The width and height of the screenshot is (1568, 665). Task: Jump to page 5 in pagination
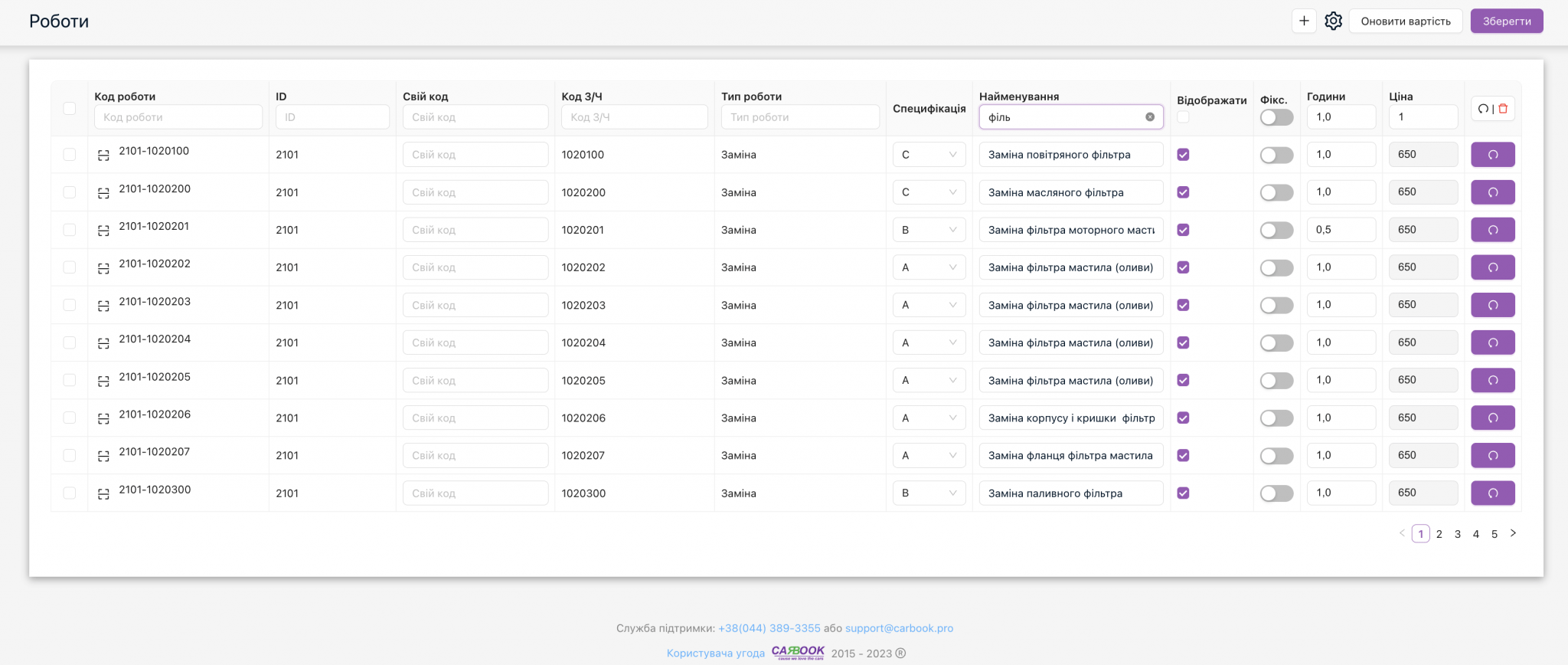click(1494, 534)
